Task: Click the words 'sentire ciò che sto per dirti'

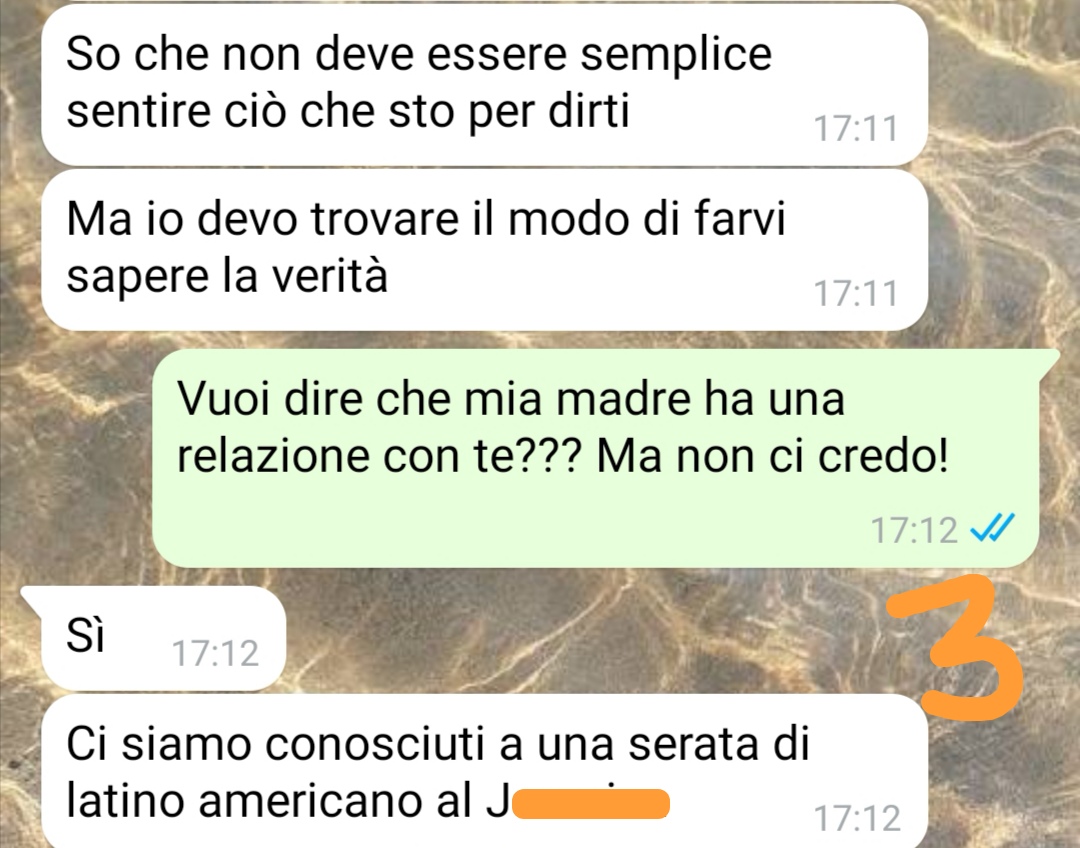Action: click(x=348, y=110)
